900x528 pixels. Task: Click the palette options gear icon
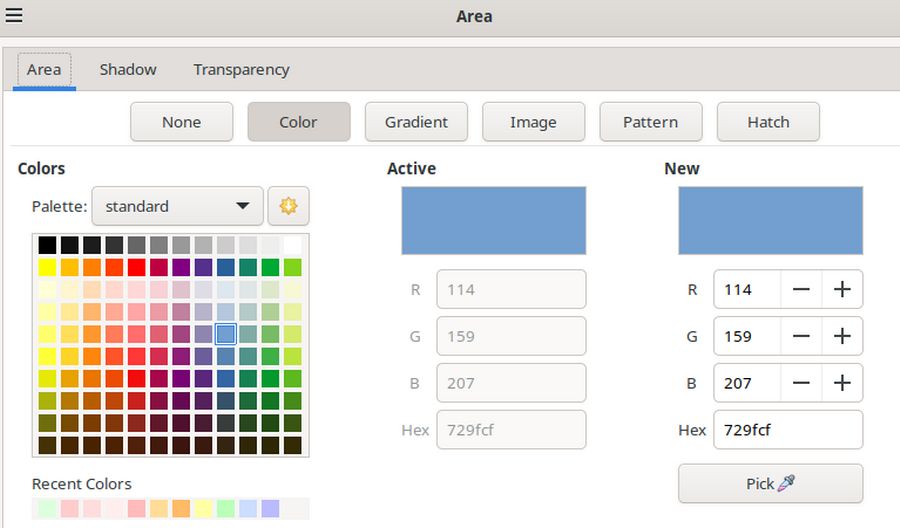coord(288,206)
